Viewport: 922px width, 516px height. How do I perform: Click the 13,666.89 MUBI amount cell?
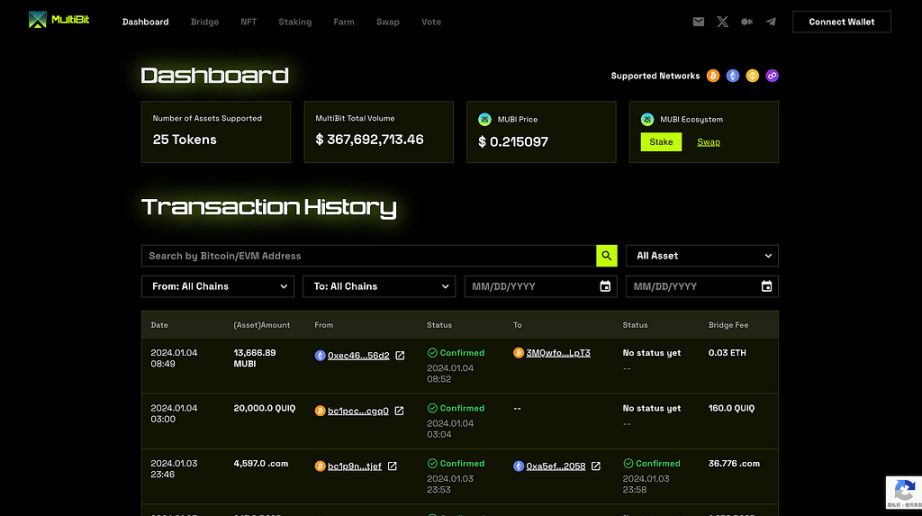coord(255,358)
